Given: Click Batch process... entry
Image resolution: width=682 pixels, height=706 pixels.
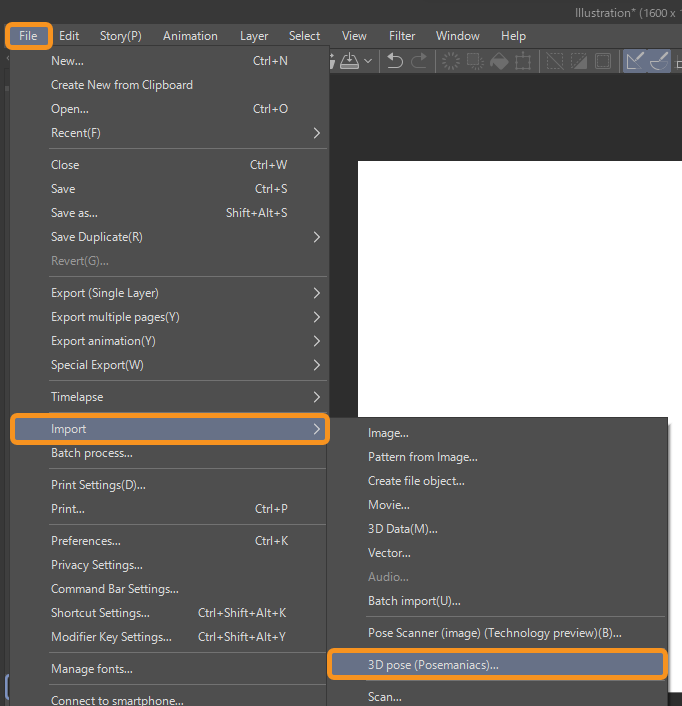Looking at the screenshot, I should (x=169, y=453).
